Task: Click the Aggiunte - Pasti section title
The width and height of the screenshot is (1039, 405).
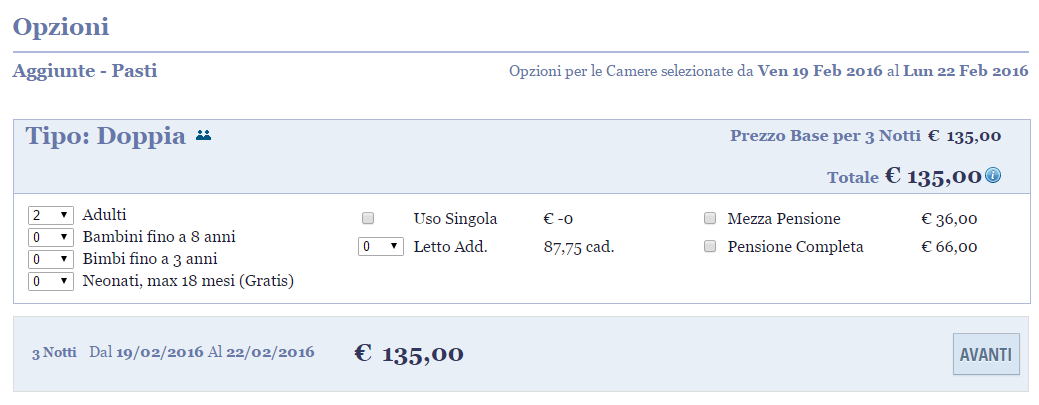Action: click(x=85, y=71)
